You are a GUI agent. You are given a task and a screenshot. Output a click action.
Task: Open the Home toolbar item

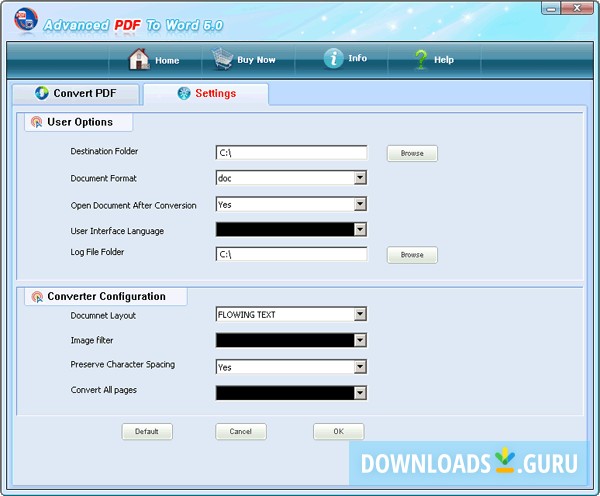coord(154,60)
